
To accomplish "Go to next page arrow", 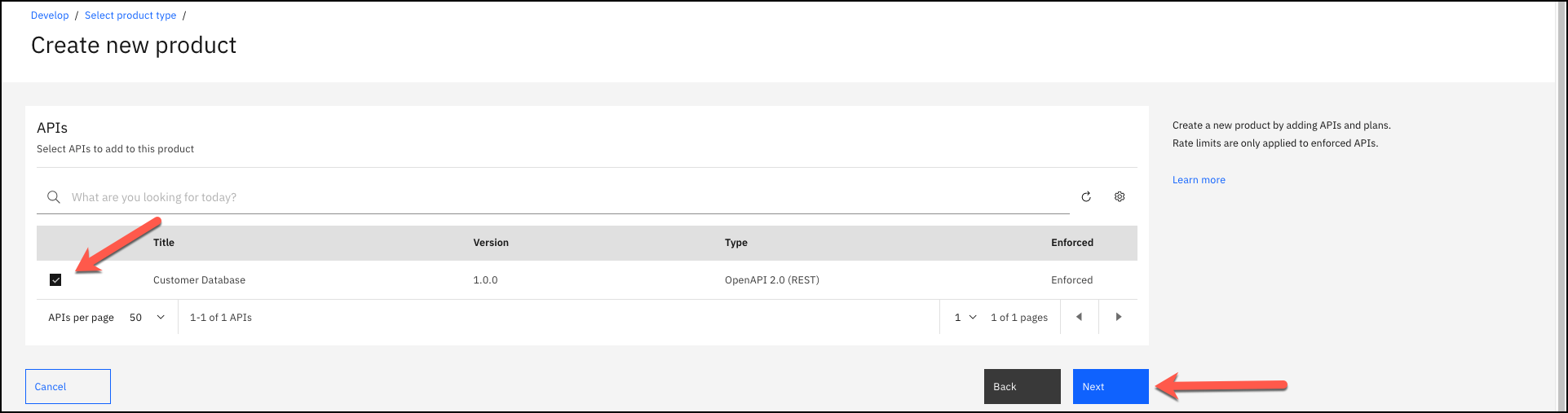I will [1118, 318].
